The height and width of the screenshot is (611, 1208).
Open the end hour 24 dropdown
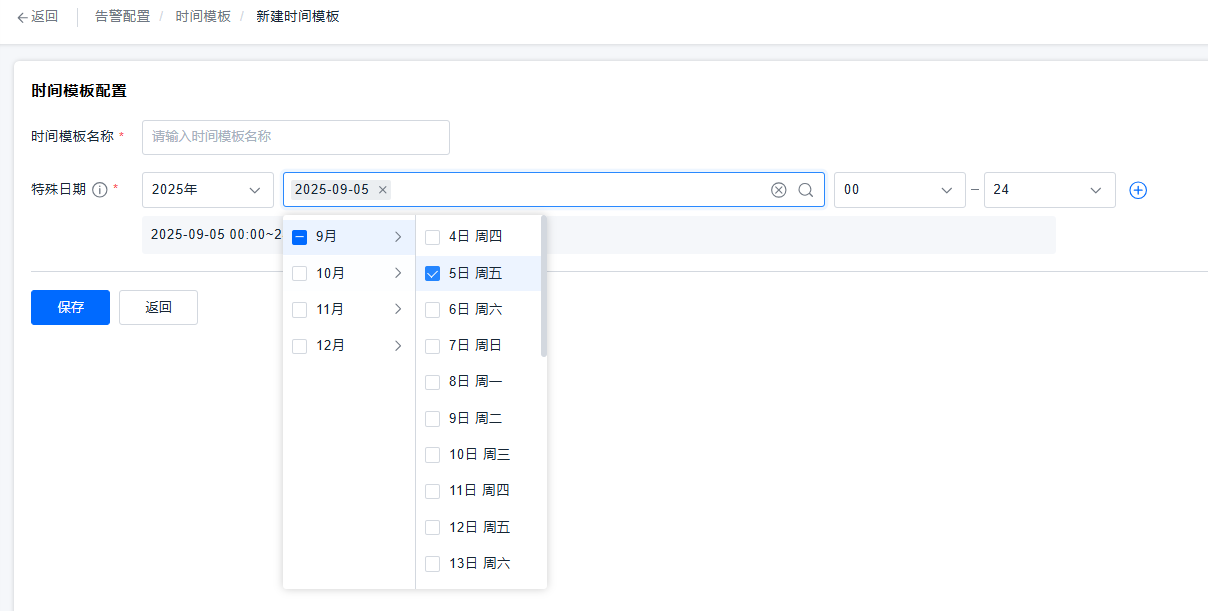tap(1049, 189)
